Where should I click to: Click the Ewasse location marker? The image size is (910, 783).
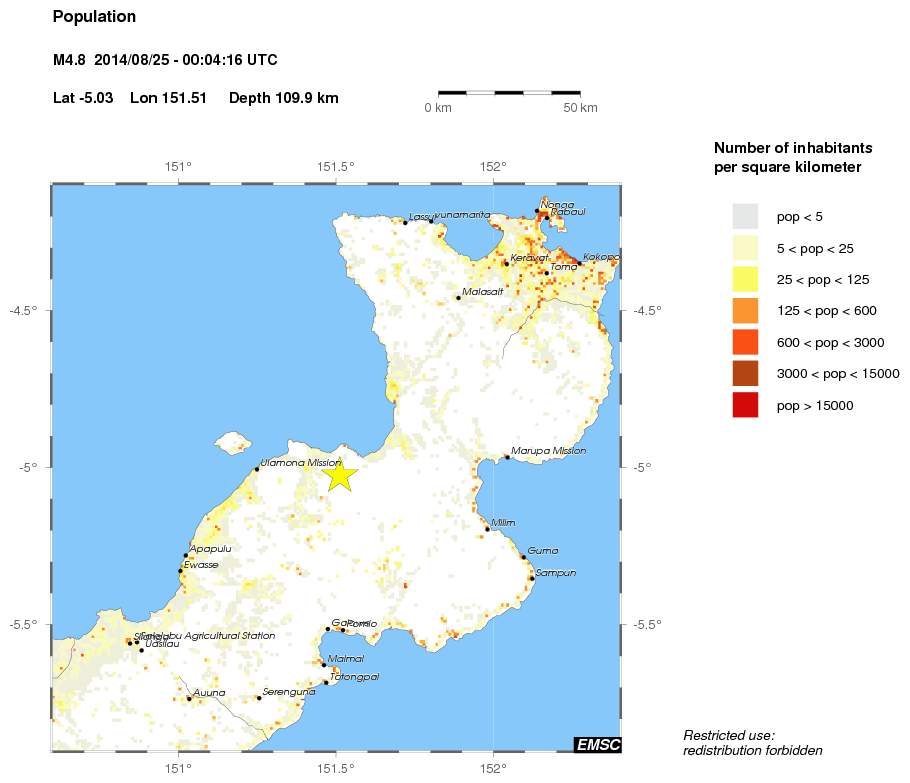(x=180, y=571)
